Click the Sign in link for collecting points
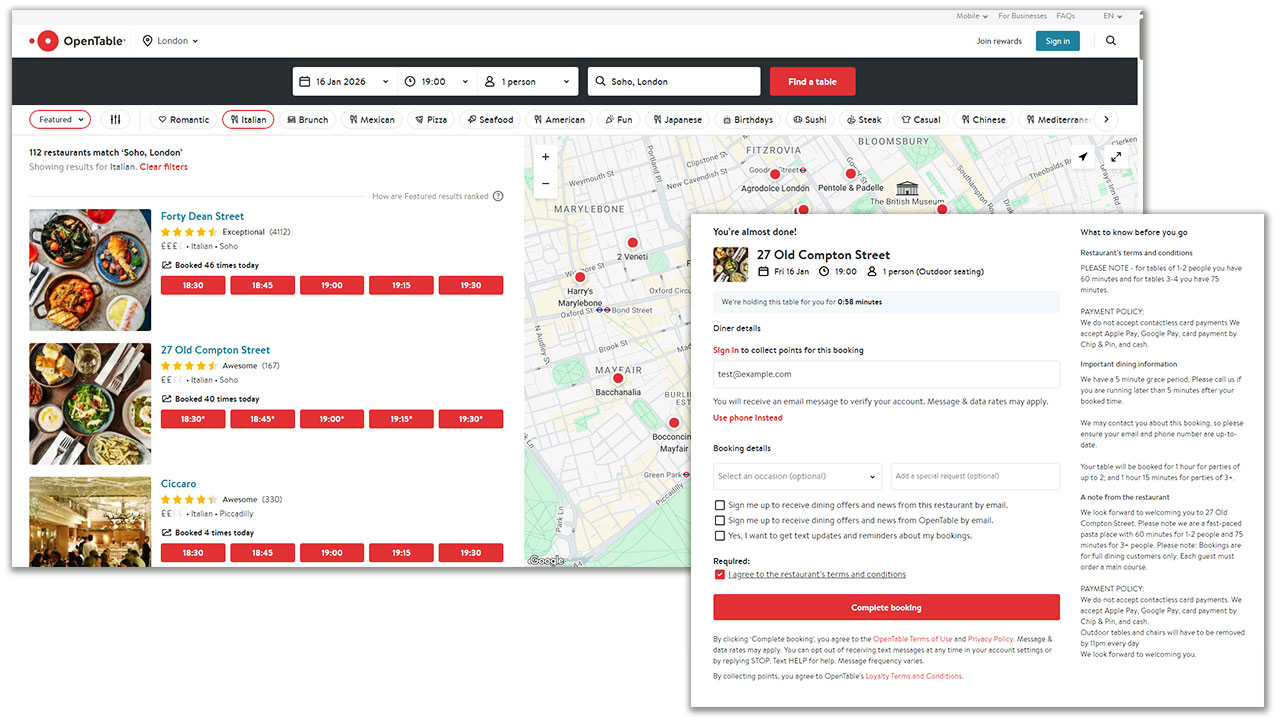This screenshot has width=1280, height=720. click(726, 351)
